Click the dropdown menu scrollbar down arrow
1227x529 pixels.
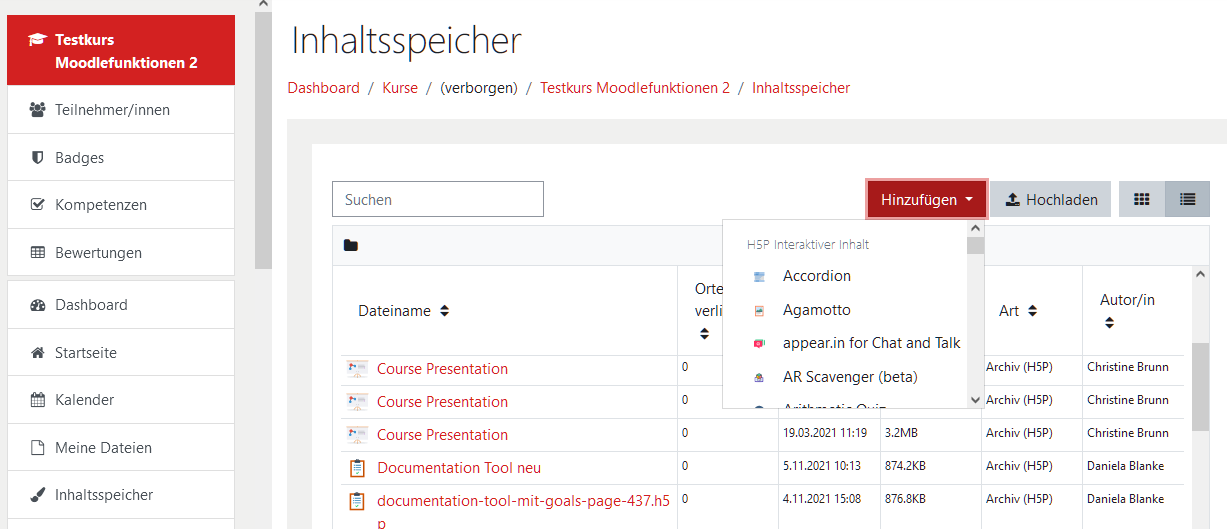(x=975, y=400)
